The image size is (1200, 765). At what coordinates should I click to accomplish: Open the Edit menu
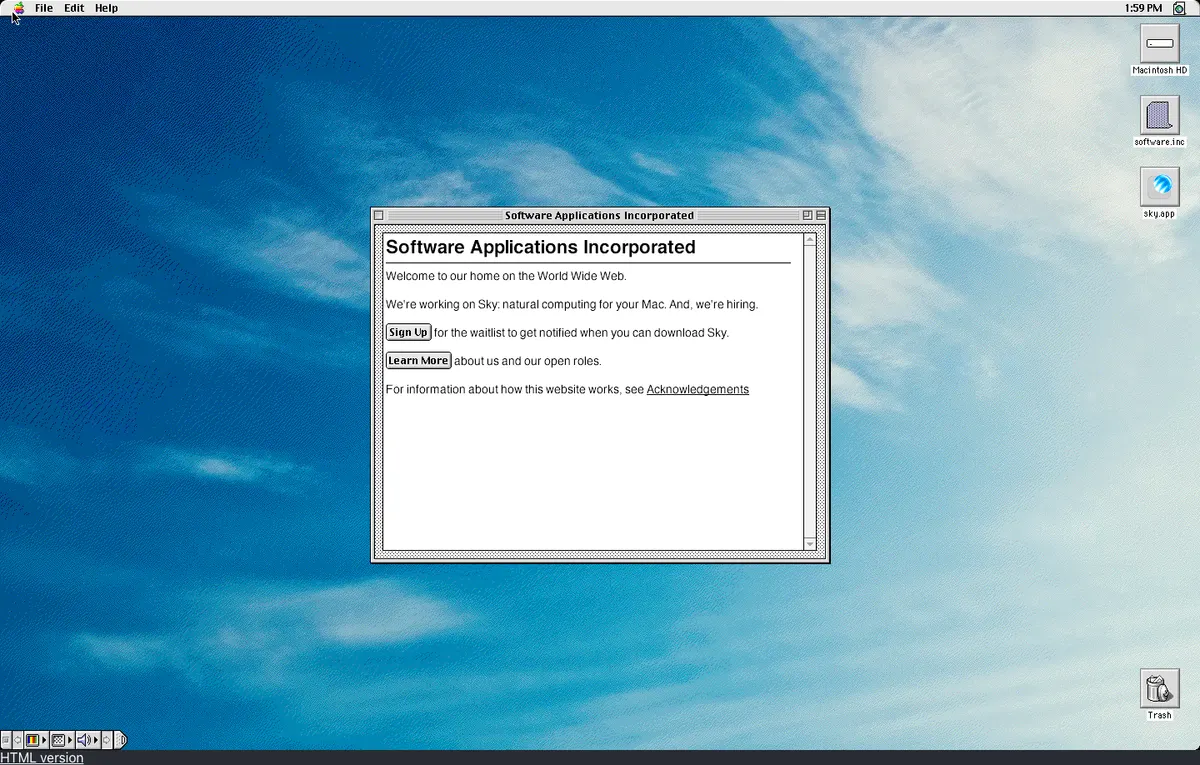click(x=74, y=8)
